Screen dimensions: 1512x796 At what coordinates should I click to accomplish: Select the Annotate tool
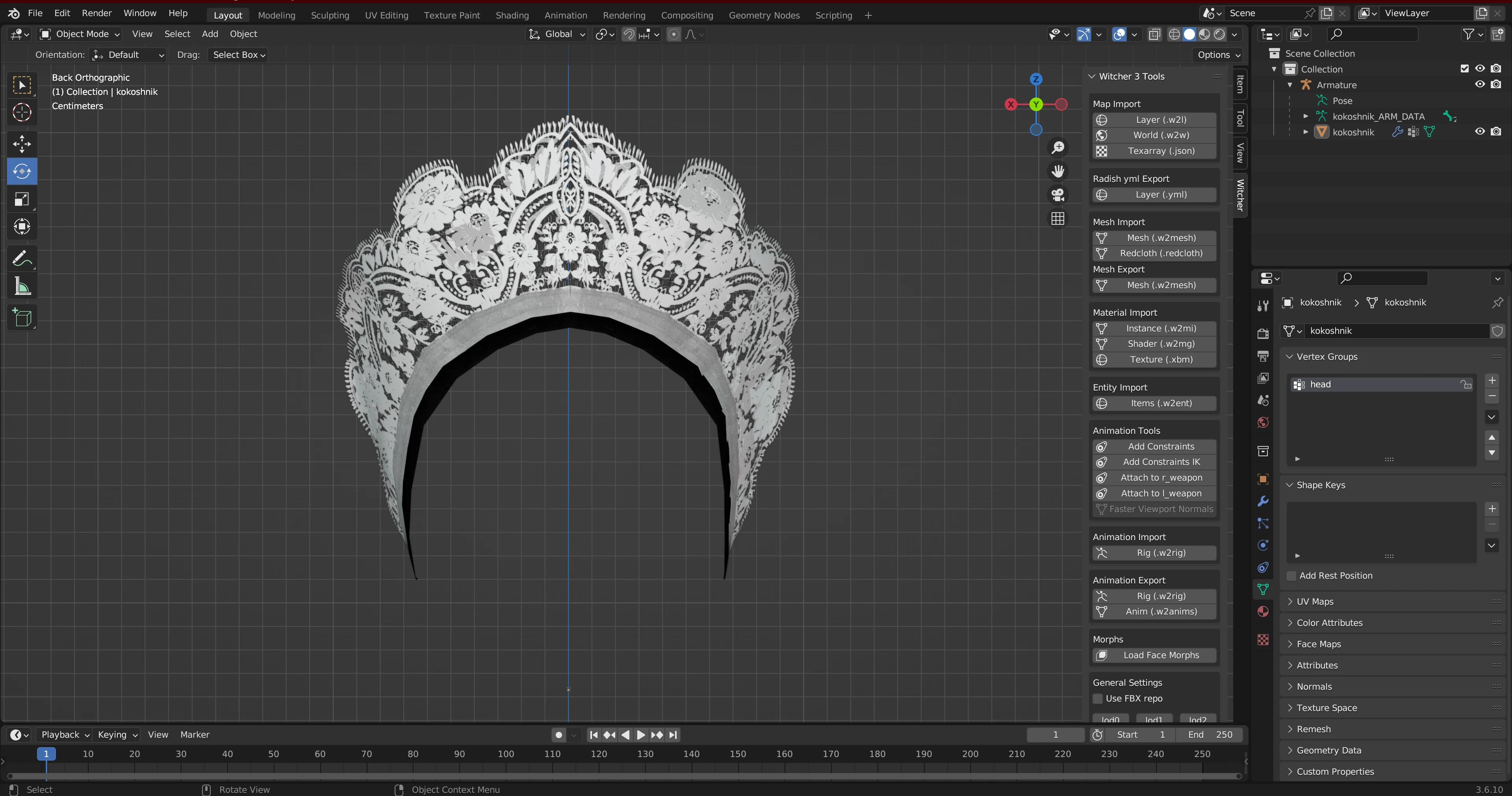pos(22,258)
